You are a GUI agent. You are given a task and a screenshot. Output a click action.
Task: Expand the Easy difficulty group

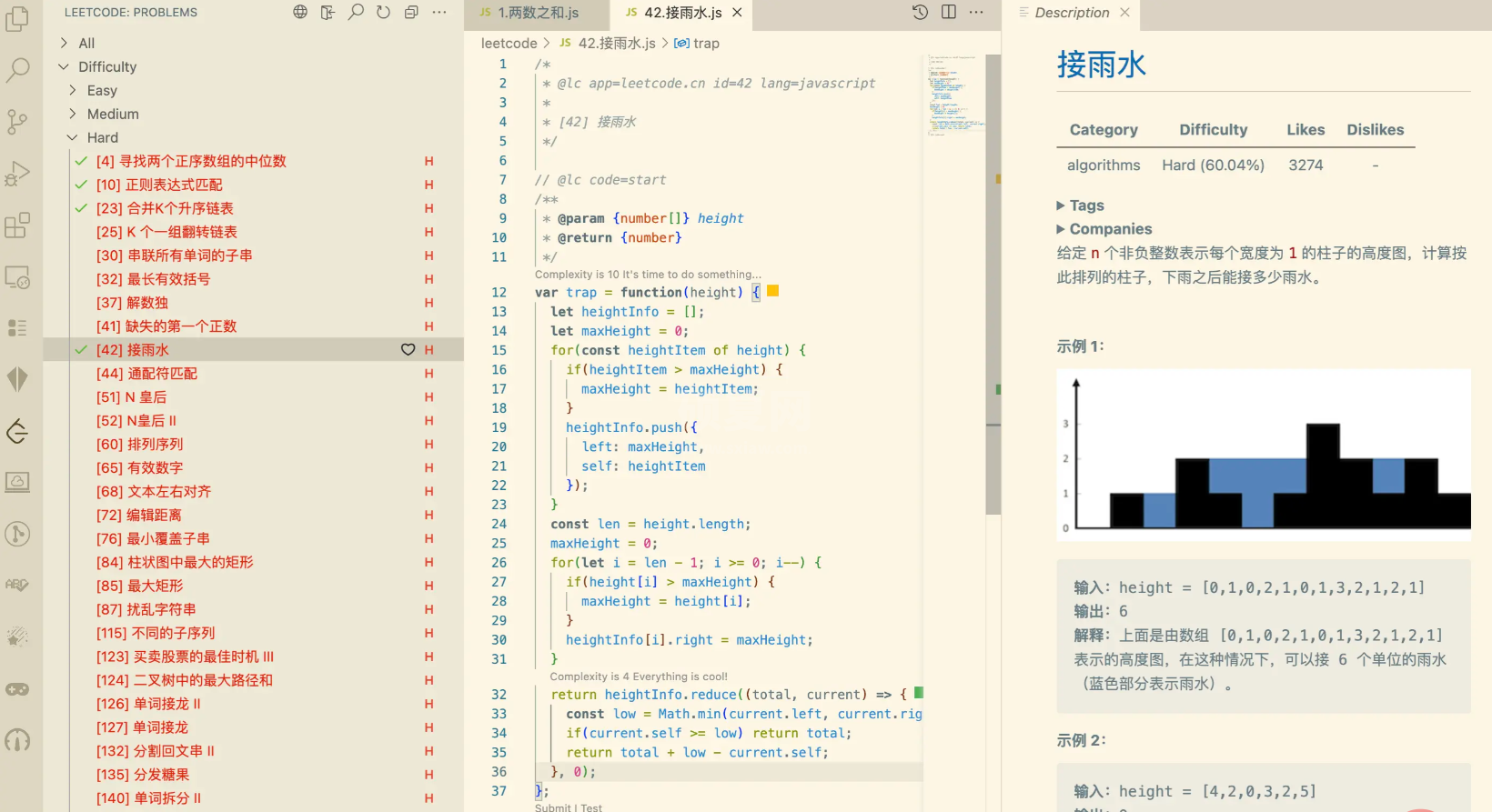point(73,90)
